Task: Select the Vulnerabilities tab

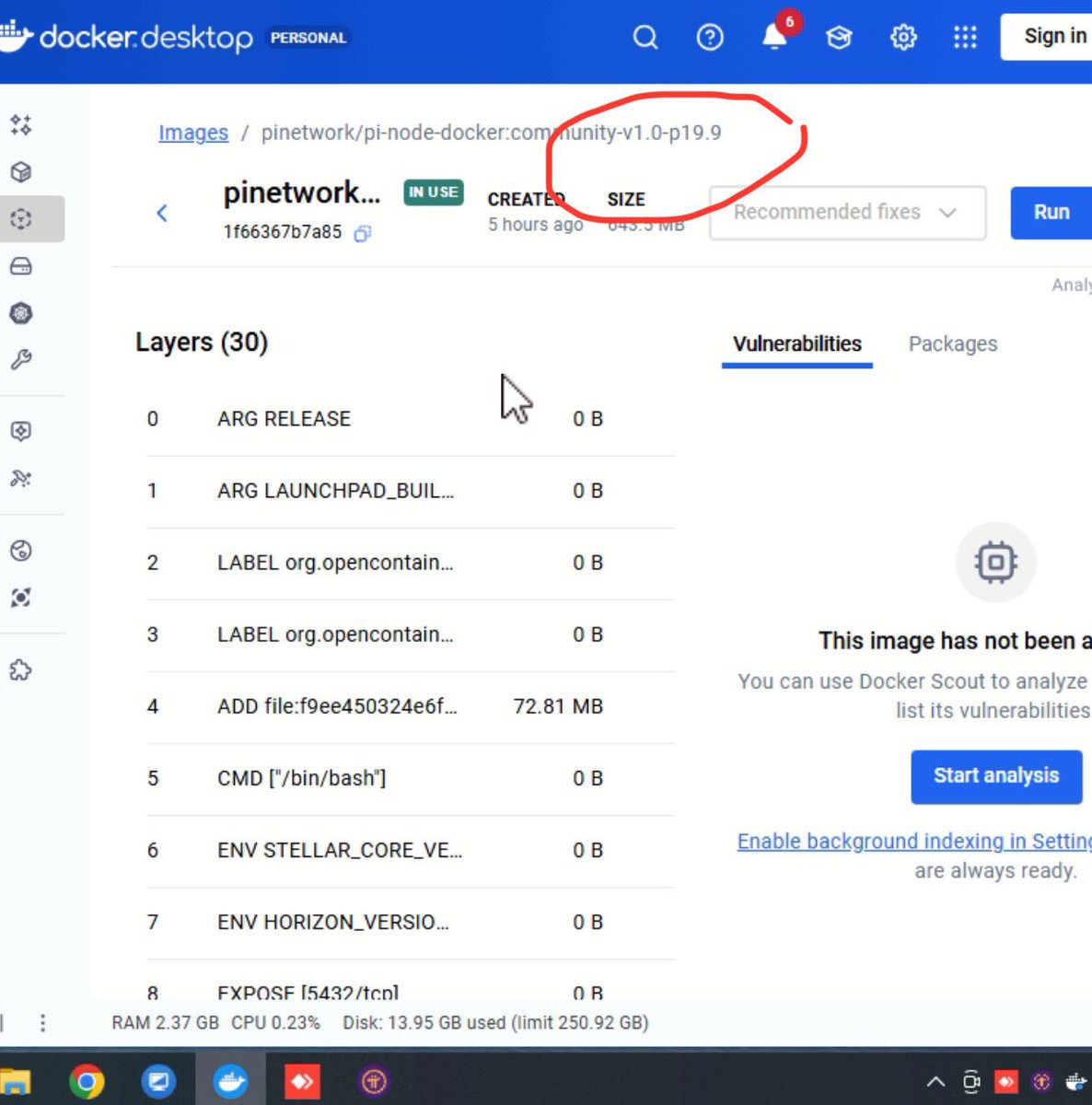Action: click(796, 343)
